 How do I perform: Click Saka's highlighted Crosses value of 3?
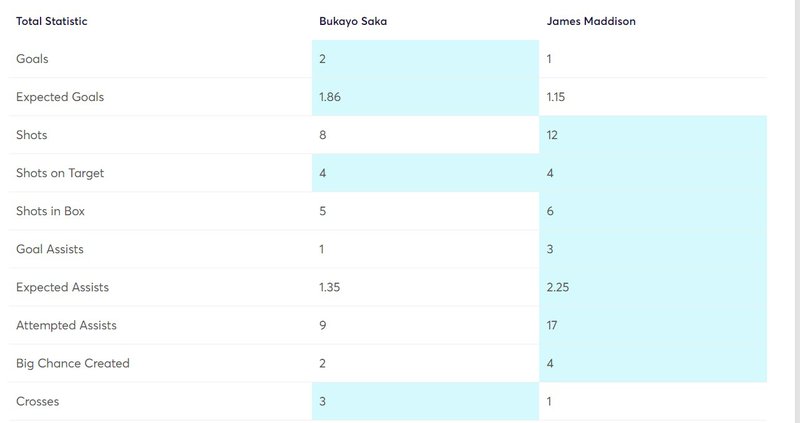point(322,401)
